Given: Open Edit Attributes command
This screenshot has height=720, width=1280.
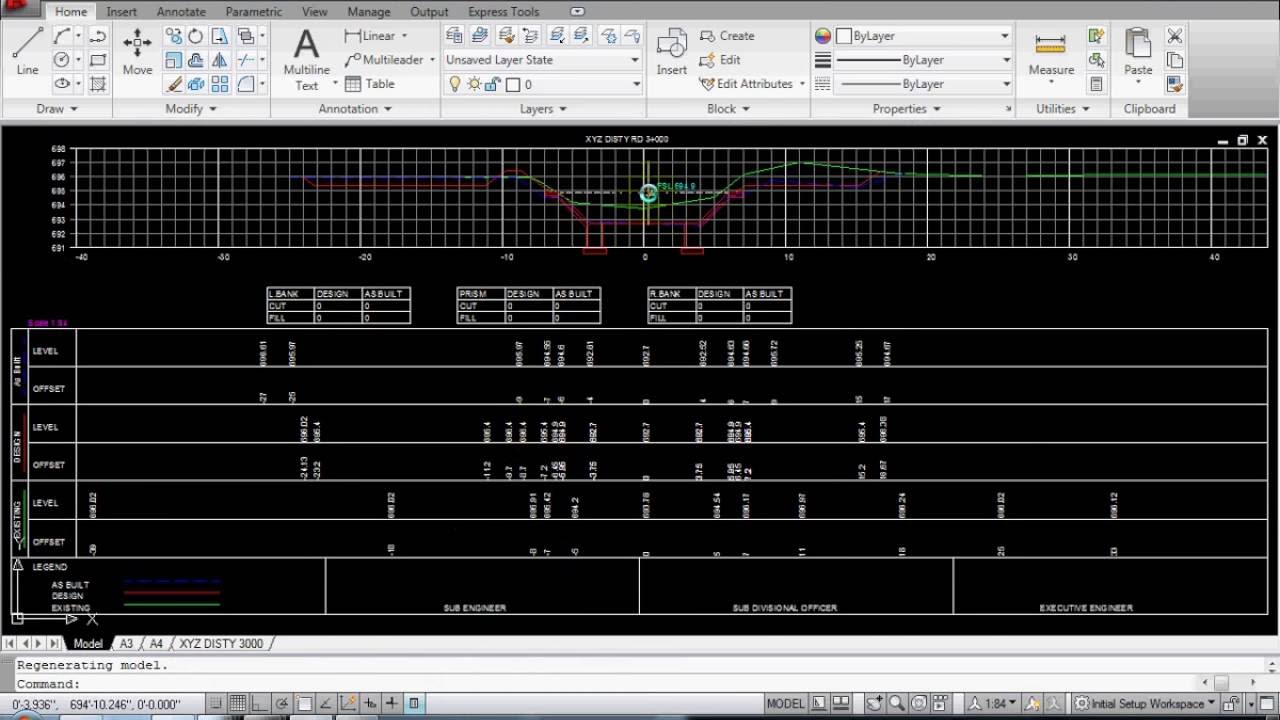Looking at the screenshot, I should (747, 84).
